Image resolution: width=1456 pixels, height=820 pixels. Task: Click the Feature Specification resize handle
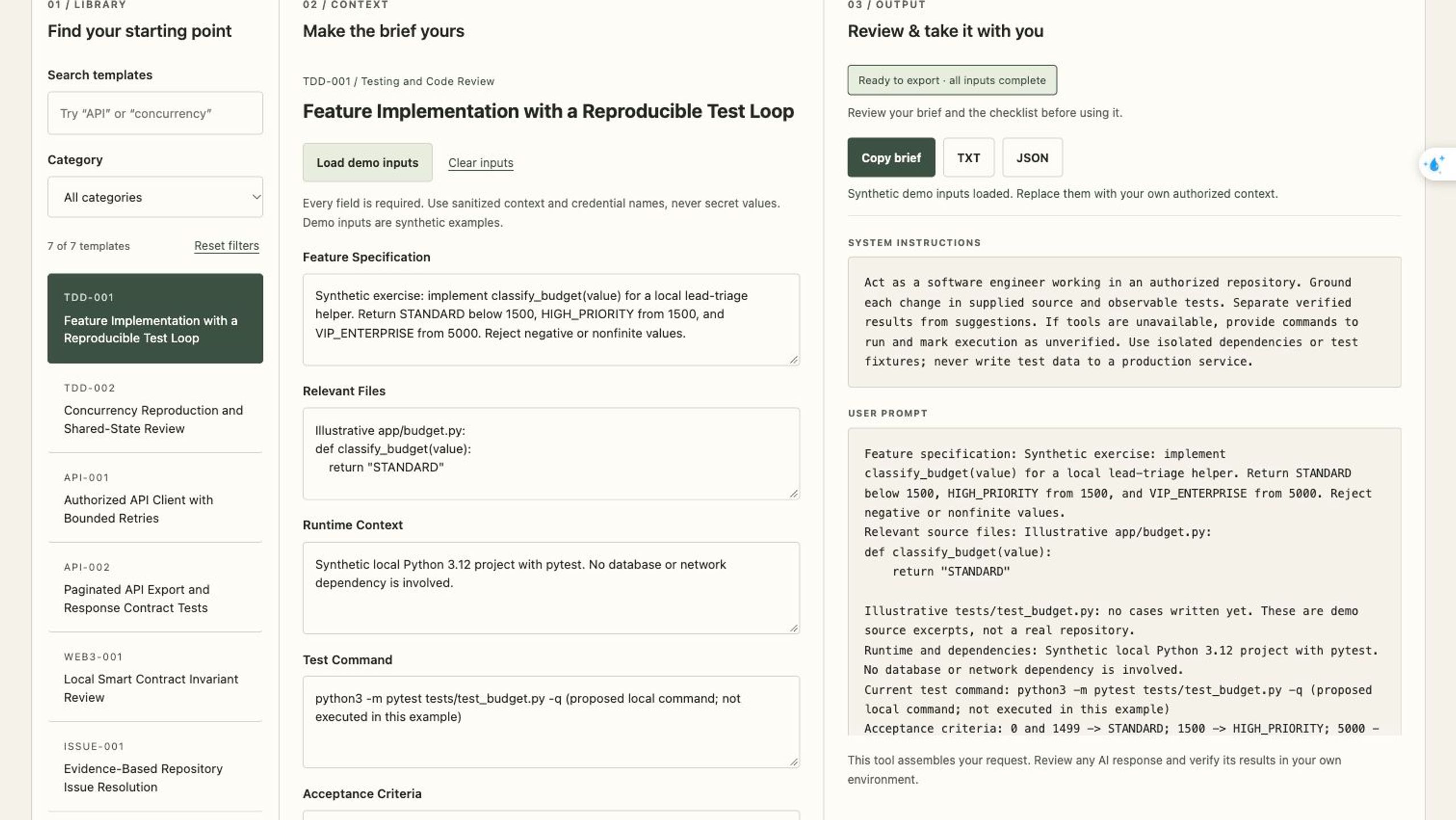[x=793, y=359]
